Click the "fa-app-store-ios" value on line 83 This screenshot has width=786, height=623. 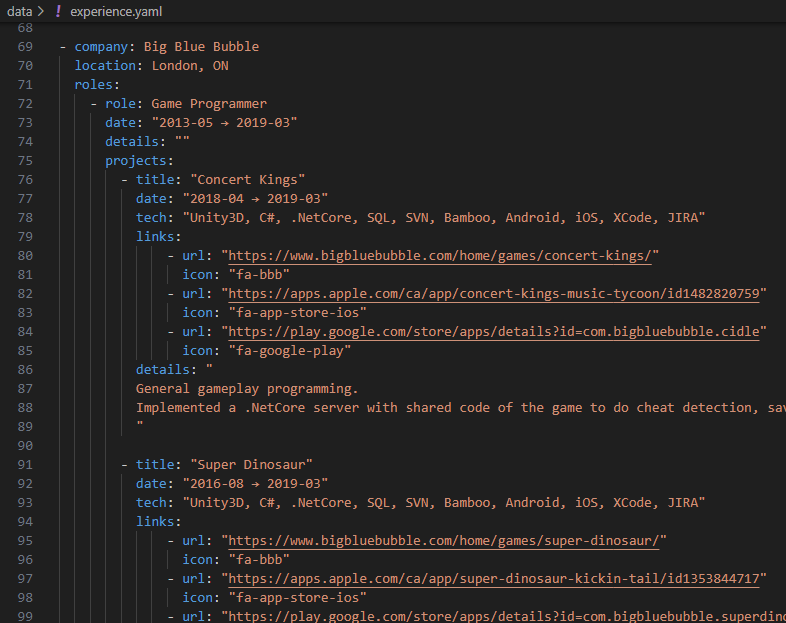point(298,313)
